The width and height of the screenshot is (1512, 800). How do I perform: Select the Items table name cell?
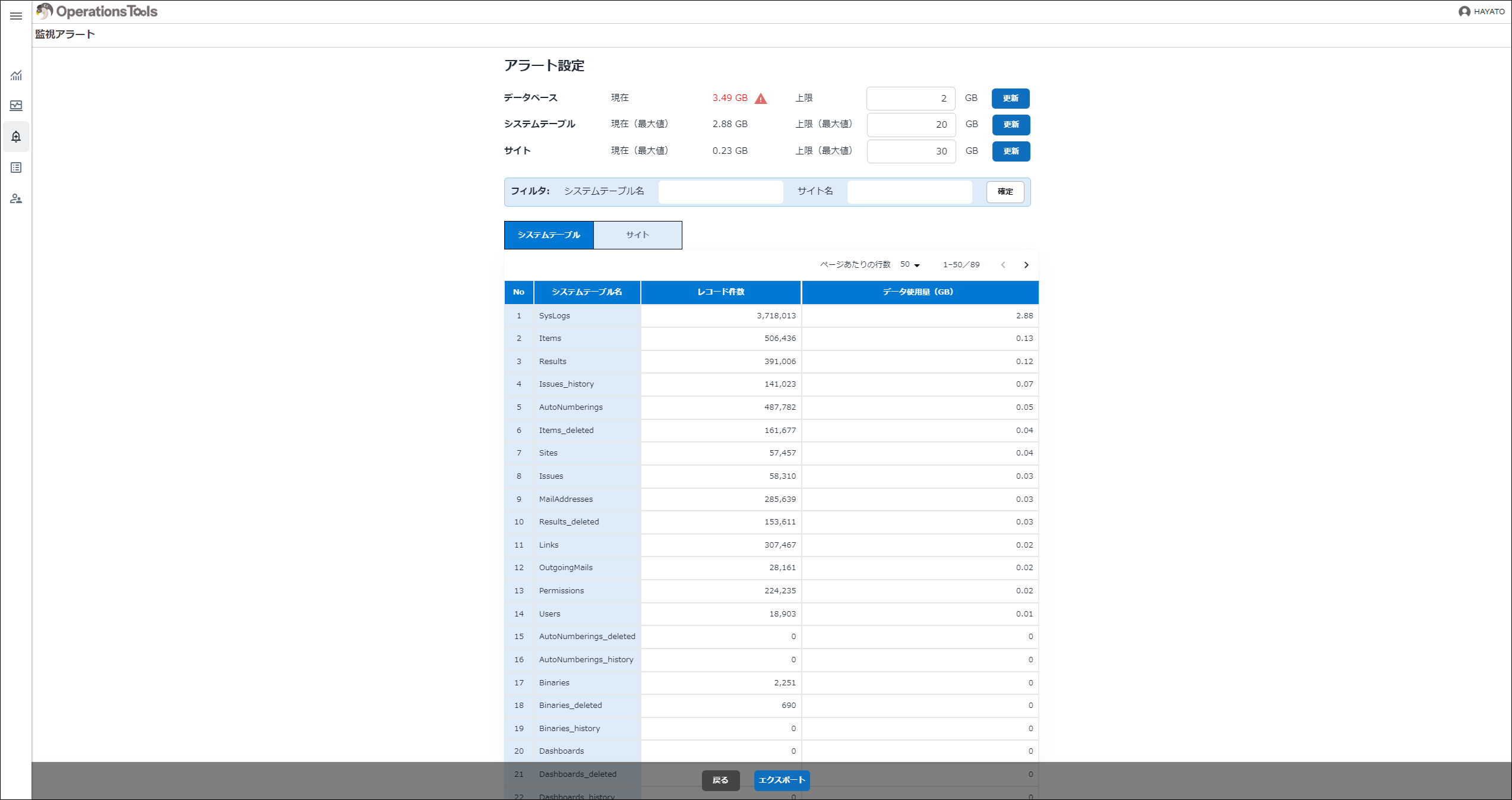[x=550, y=339]
